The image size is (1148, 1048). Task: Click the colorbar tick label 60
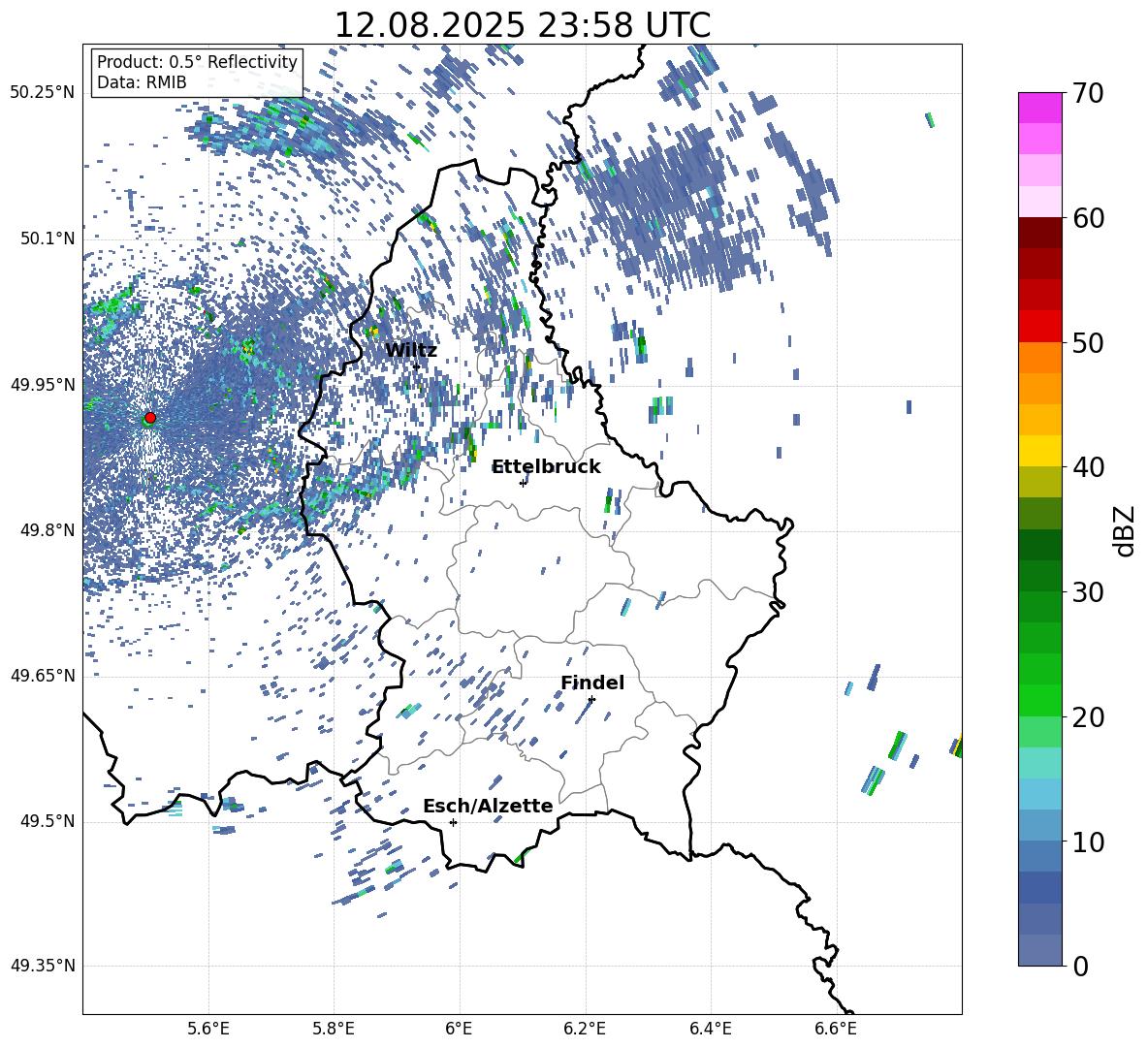pos(1088,218)
